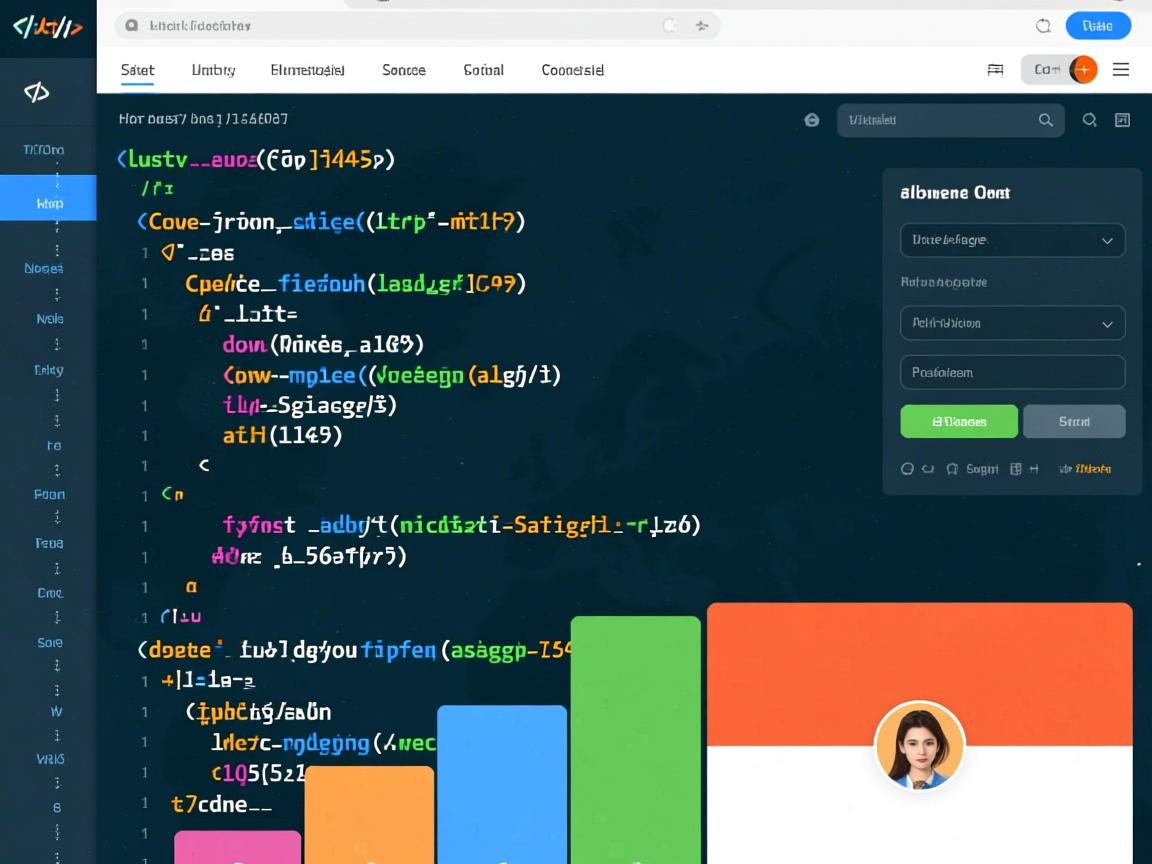
Task: Click the colorful code logo in top-left corner
Action: tap(47, 27)
